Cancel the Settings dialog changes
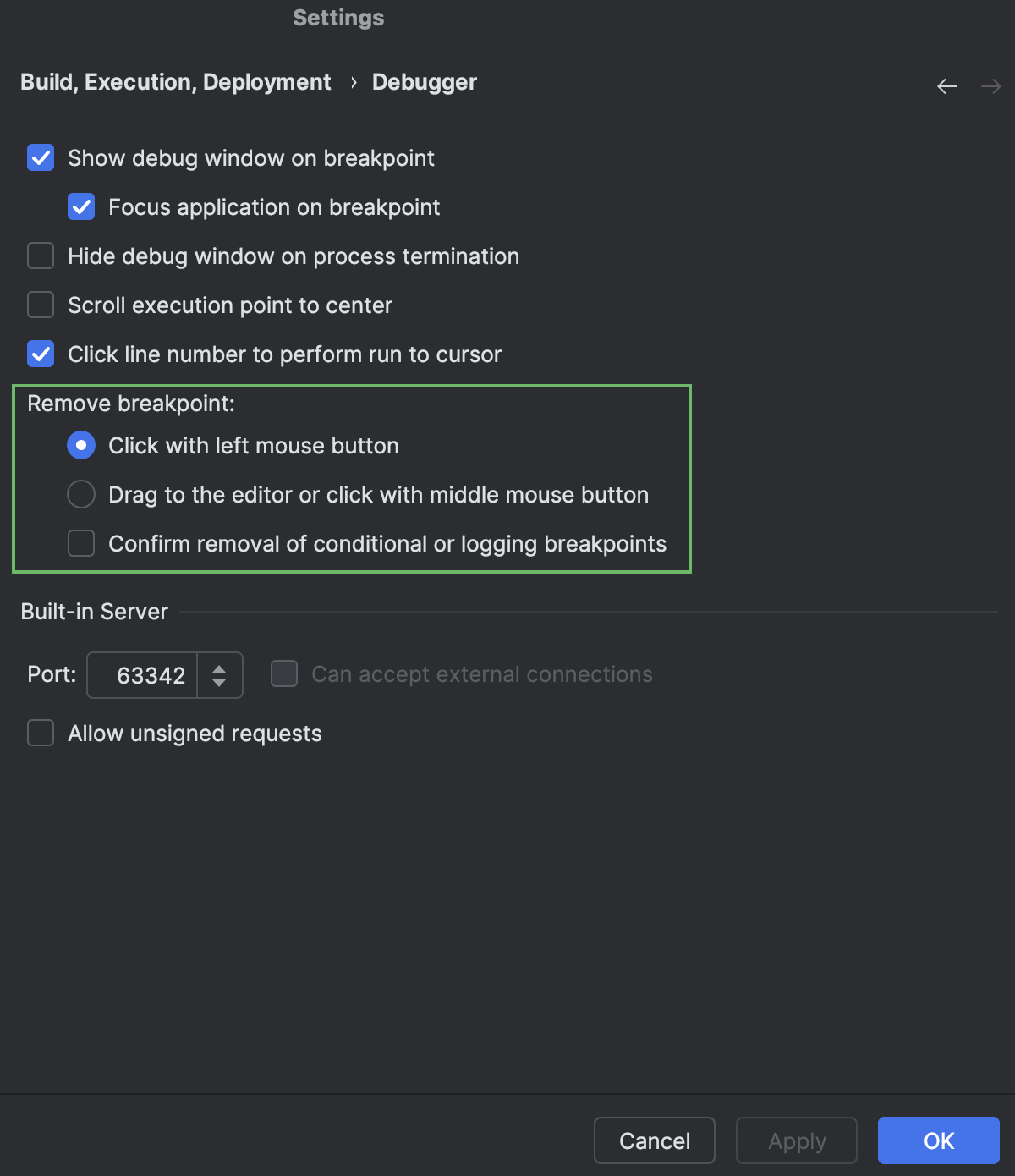1015x1176 pixels. [x=654, y=1140]
